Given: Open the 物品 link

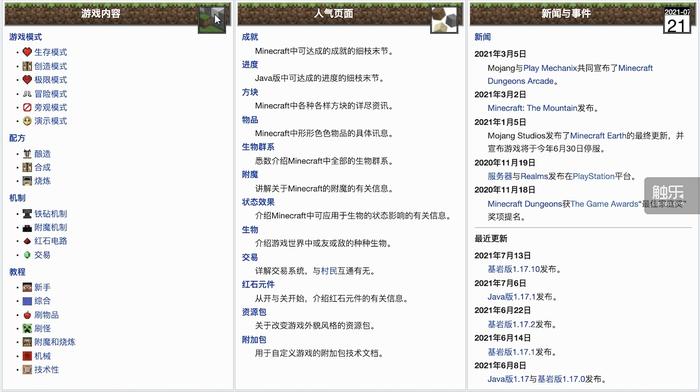Looking at the screenshot, I should pos(250,120).
